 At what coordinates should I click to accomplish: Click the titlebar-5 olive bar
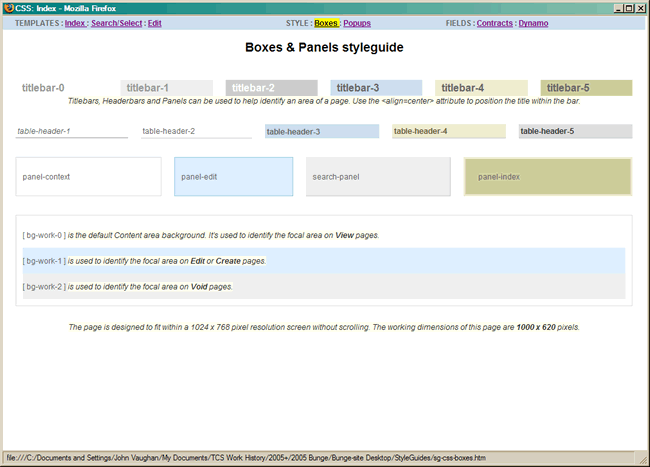(x=586, y=88)
